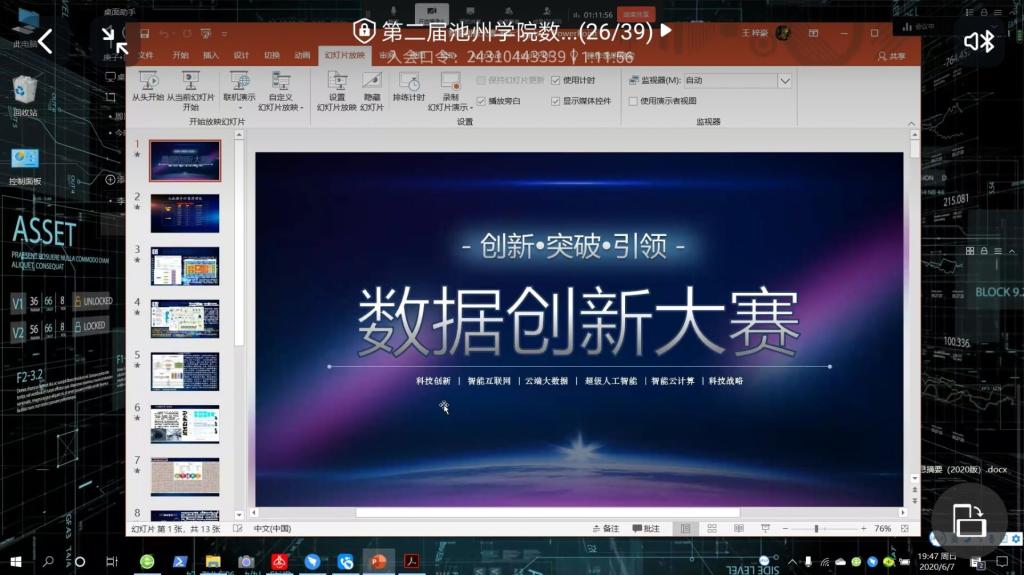Screen dimensions: 1024x575
Task: Toggle the 使用计时 checkbox
Action: coord(556,80)
